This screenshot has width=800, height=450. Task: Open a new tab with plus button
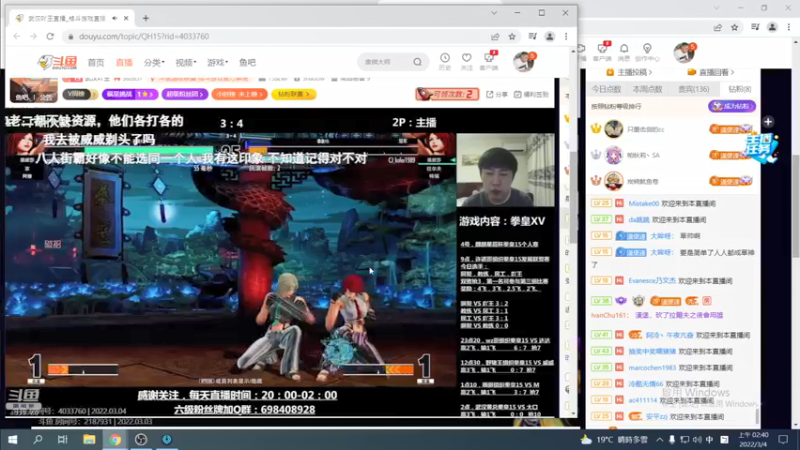click(146, 18)
